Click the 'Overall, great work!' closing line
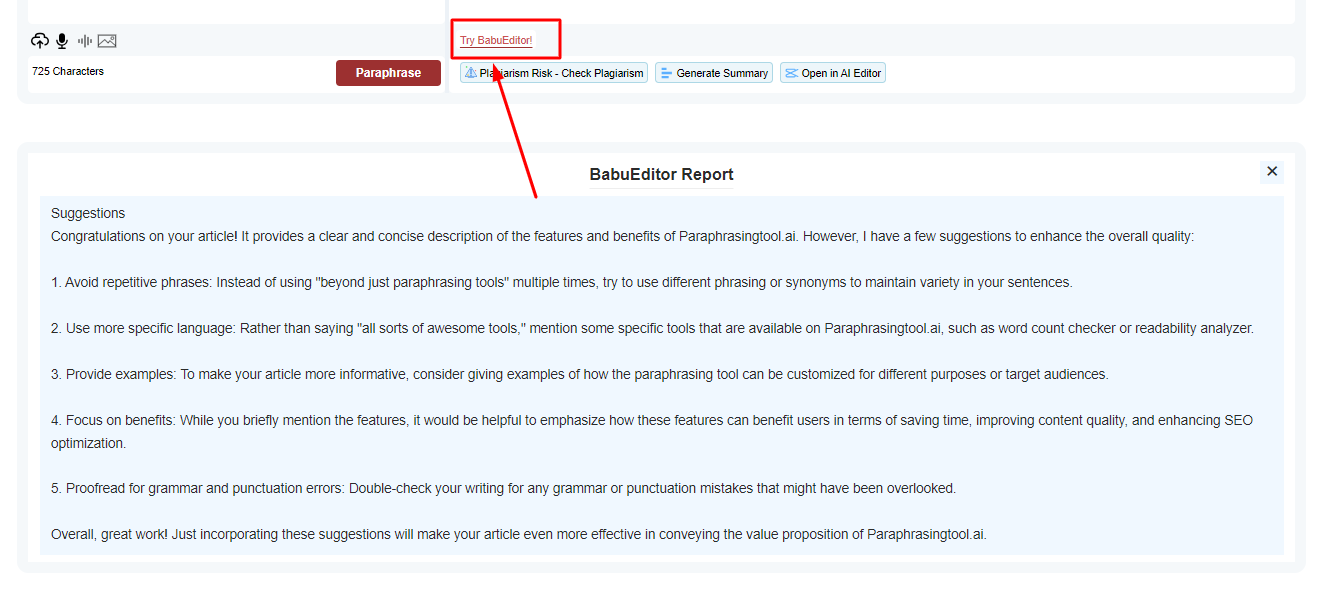 pyautogui.click(x=519, y=534)
